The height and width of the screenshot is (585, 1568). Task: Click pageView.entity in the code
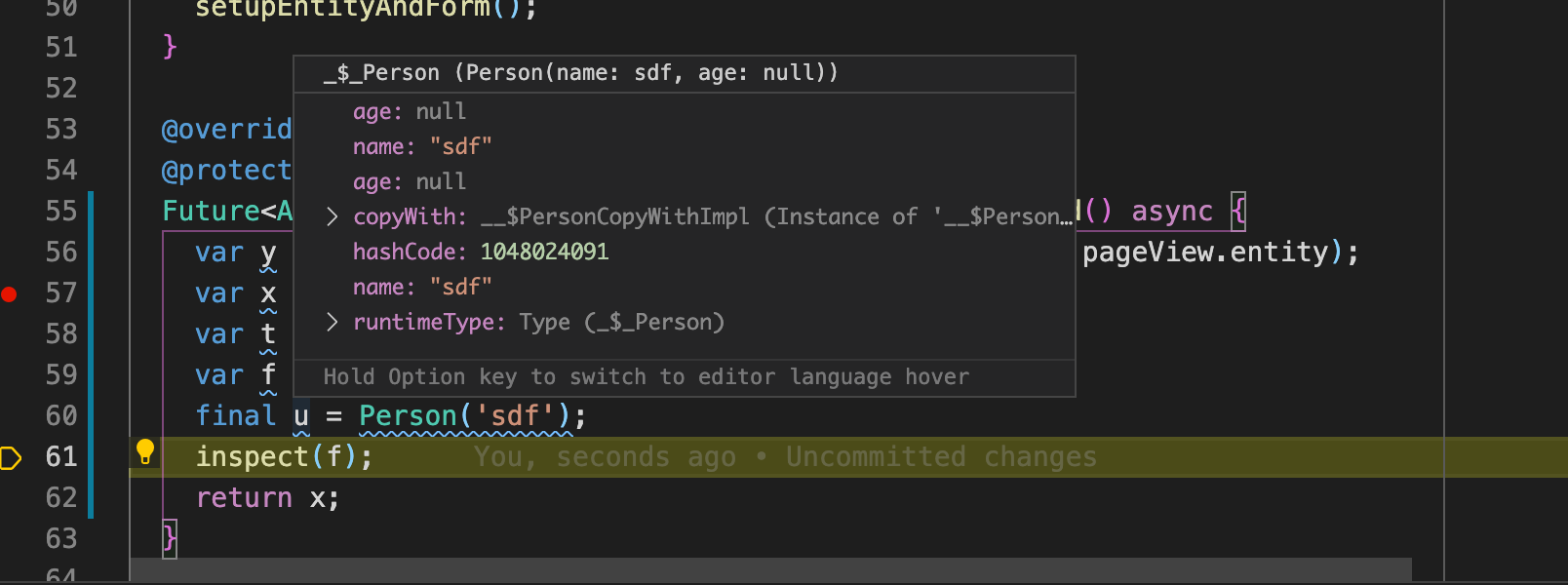point(1205,253)
